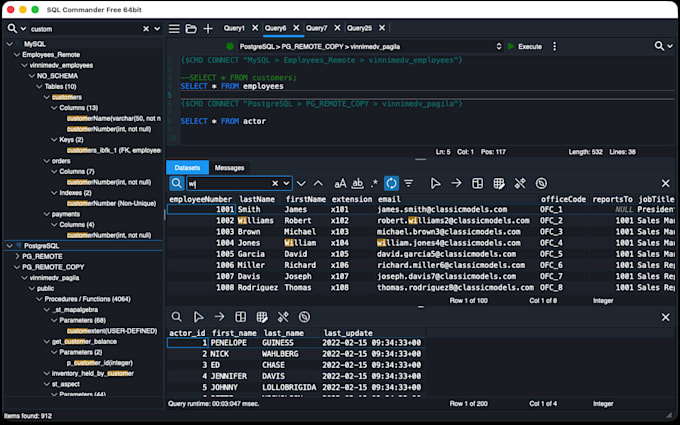Collapse the Employees_Remote node

17,55
